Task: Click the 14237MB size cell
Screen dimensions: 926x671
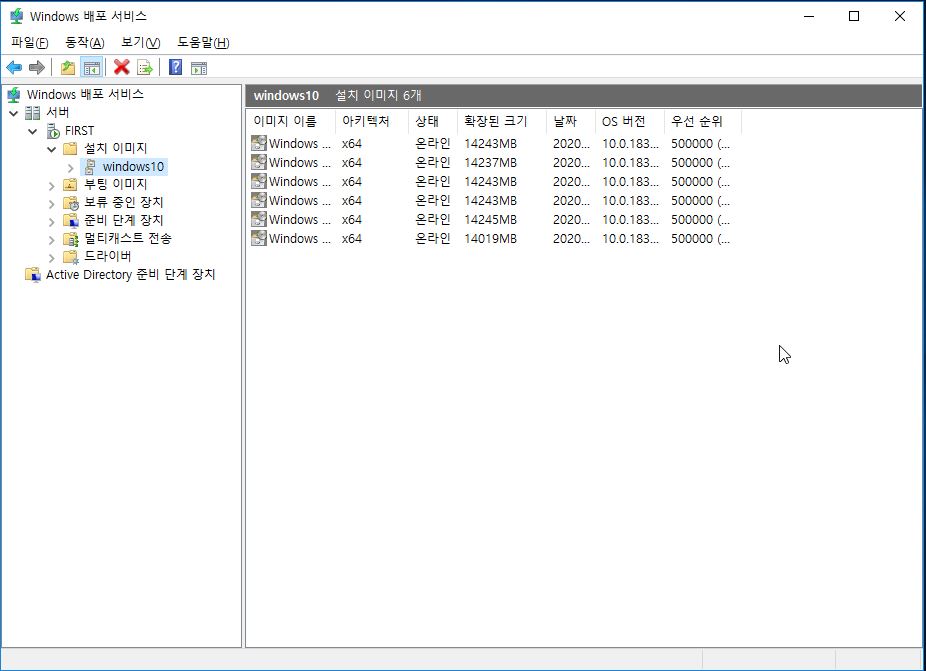Action: pos(490,162)
